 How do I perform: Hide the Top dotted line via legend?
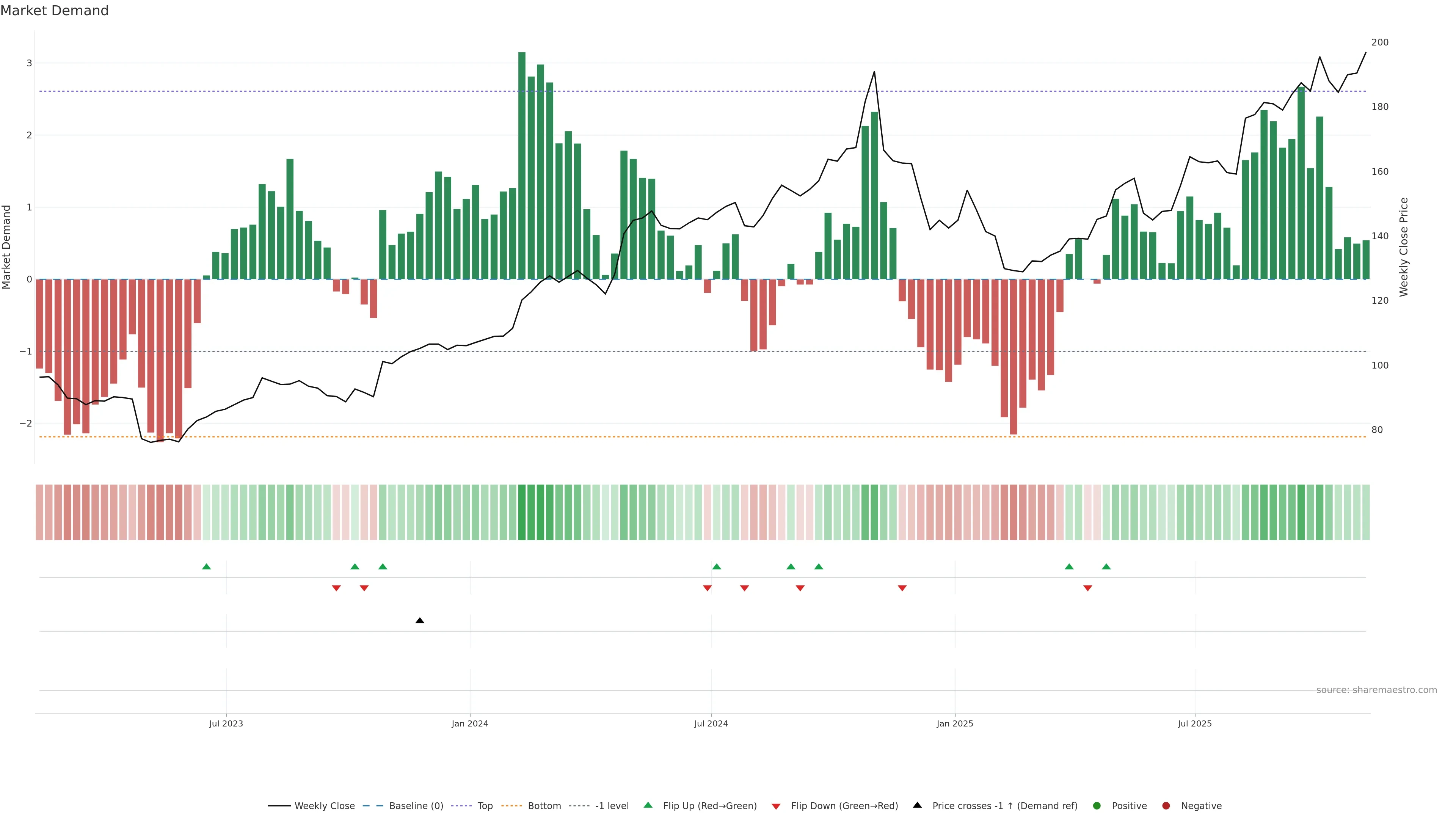[485, 805]
